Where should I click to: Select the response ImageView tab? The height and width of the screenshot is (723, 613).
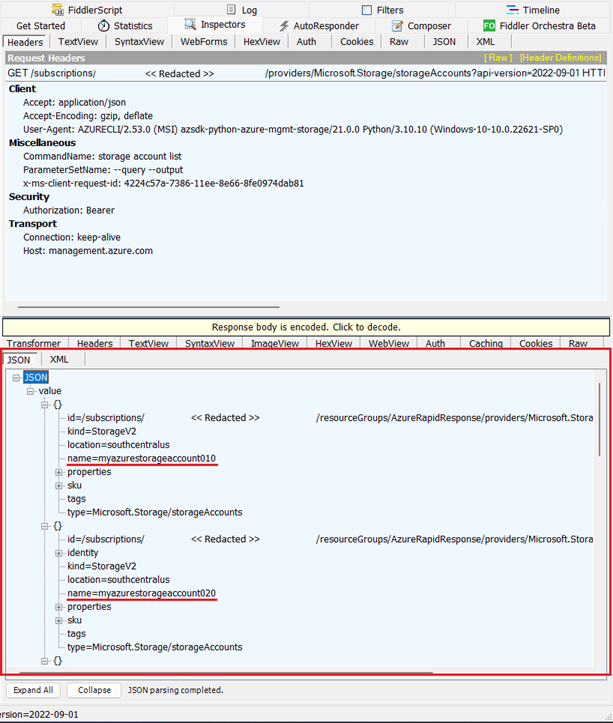tap(275, 344)
